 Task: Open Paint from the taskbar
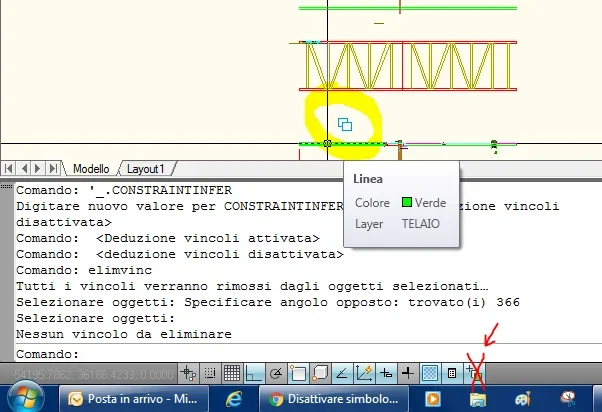click(523, 399)
